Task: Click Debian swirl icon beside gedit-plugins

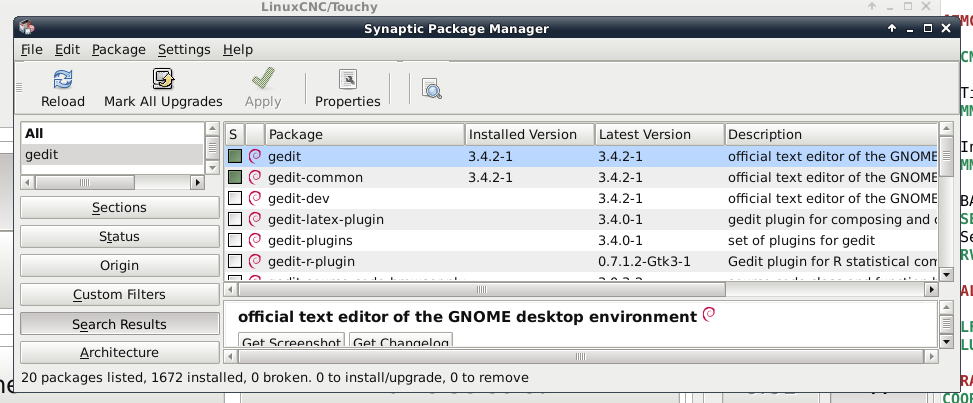Action: point(254,240)
